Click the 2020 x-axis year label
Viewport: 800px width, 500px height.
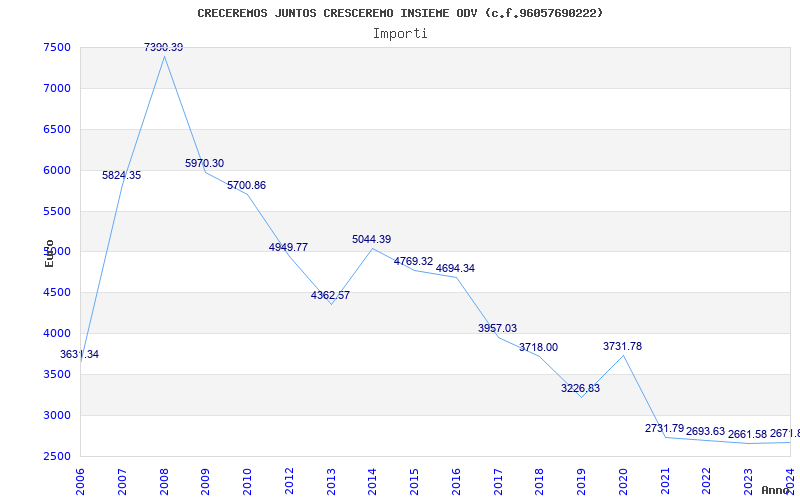(x=623, y=482)
